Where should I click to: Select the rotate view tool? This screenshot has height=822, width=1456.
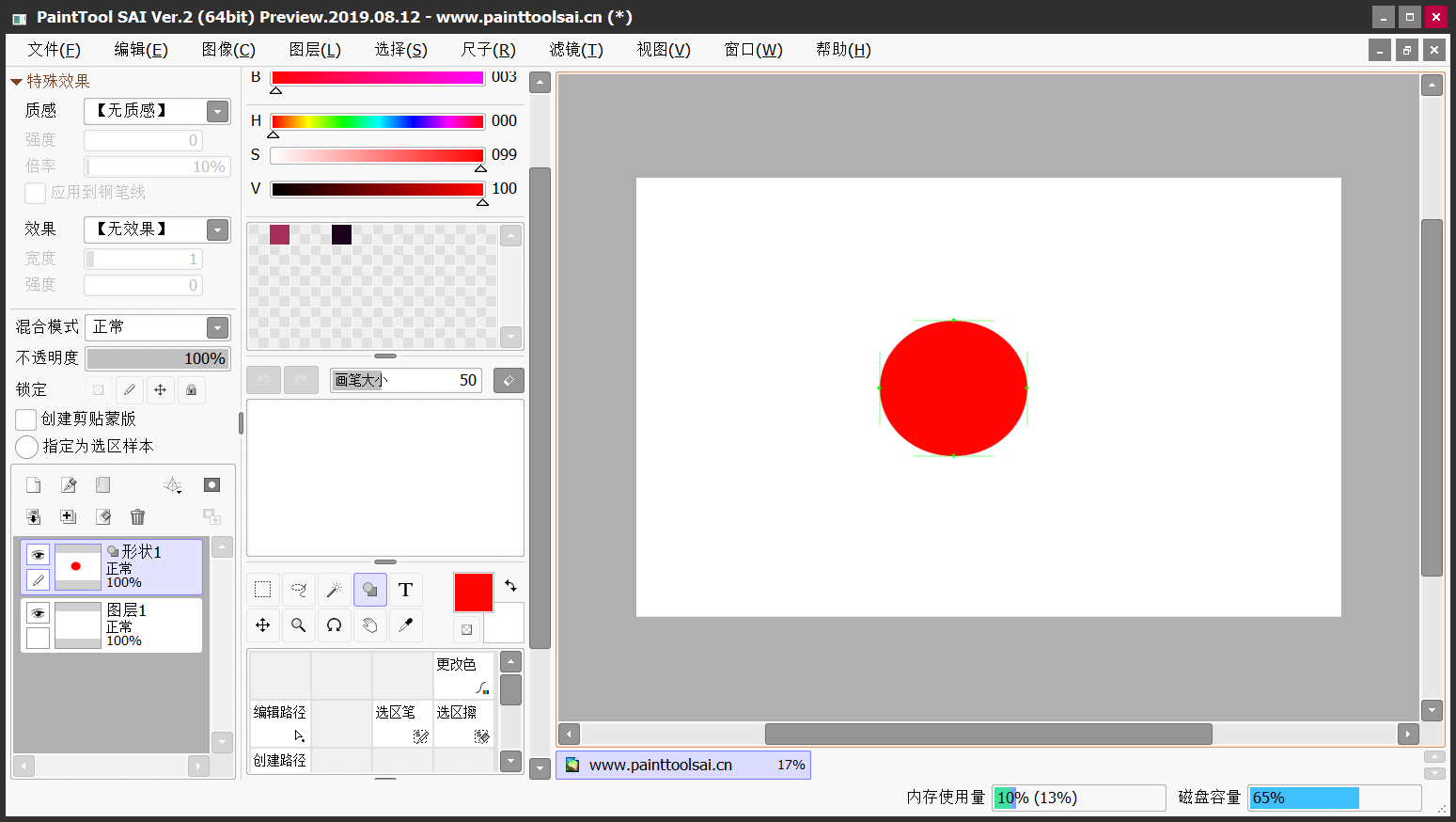coord(335,625)
